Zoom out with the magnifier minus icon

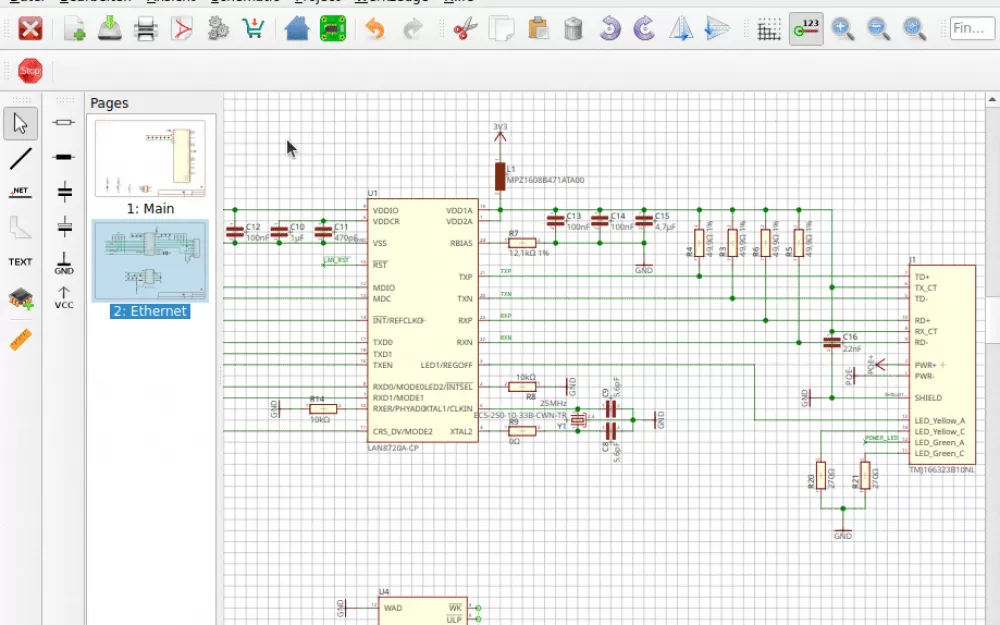[878, 29]
